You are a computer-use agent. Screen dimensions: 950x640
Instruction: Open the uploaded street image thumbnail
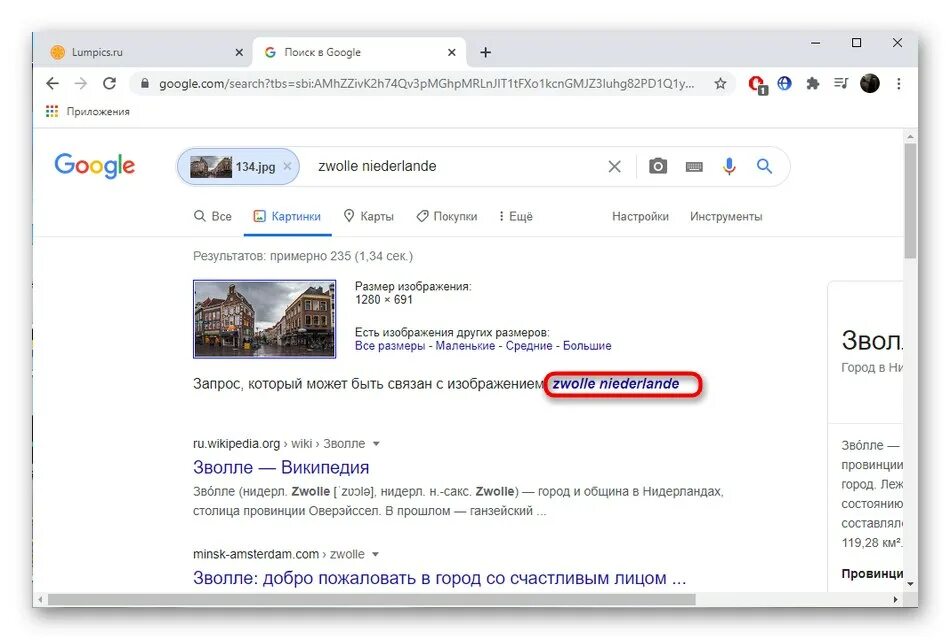pos(264,319)
